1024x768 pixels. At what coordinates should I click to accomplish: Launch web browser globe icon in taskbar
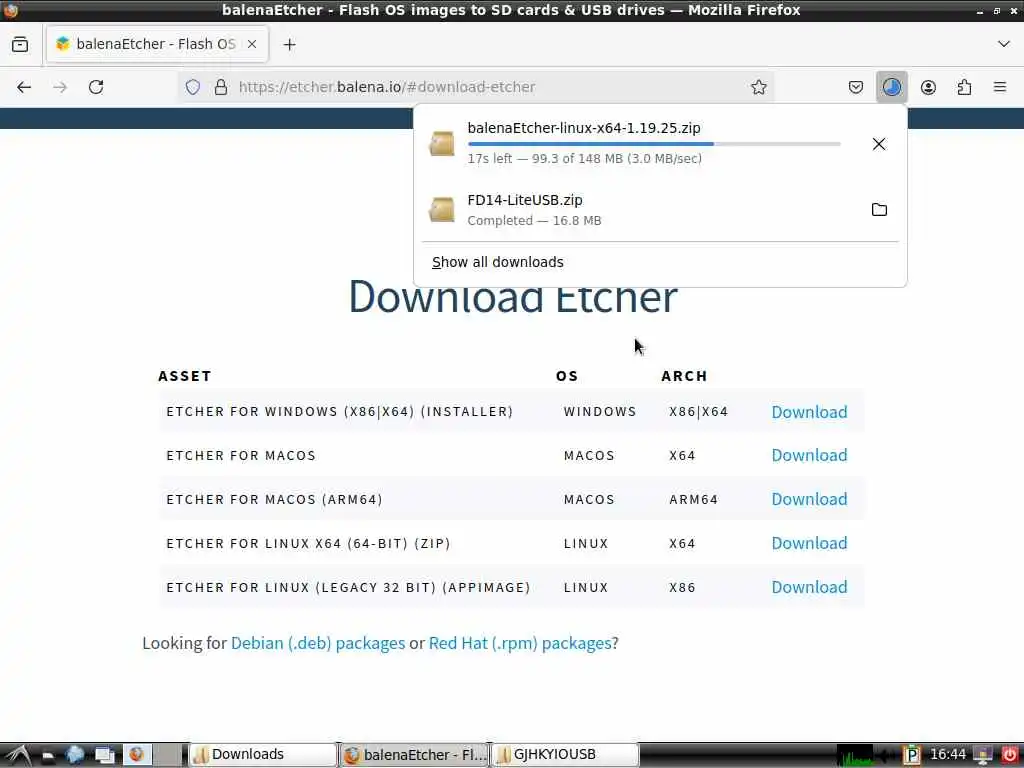click(75, 755)
